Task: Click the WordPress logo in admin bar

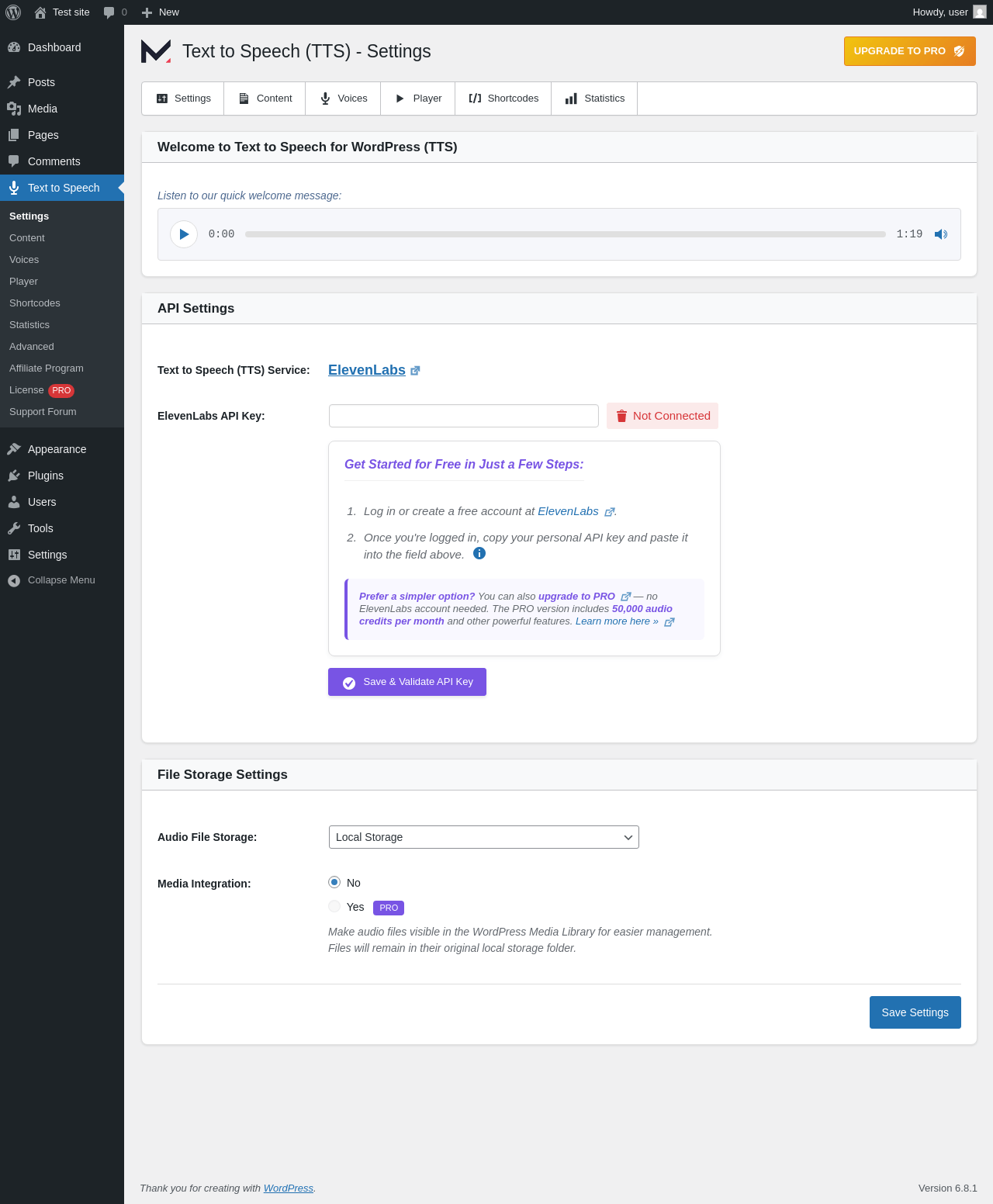Action: pos(13,12)
